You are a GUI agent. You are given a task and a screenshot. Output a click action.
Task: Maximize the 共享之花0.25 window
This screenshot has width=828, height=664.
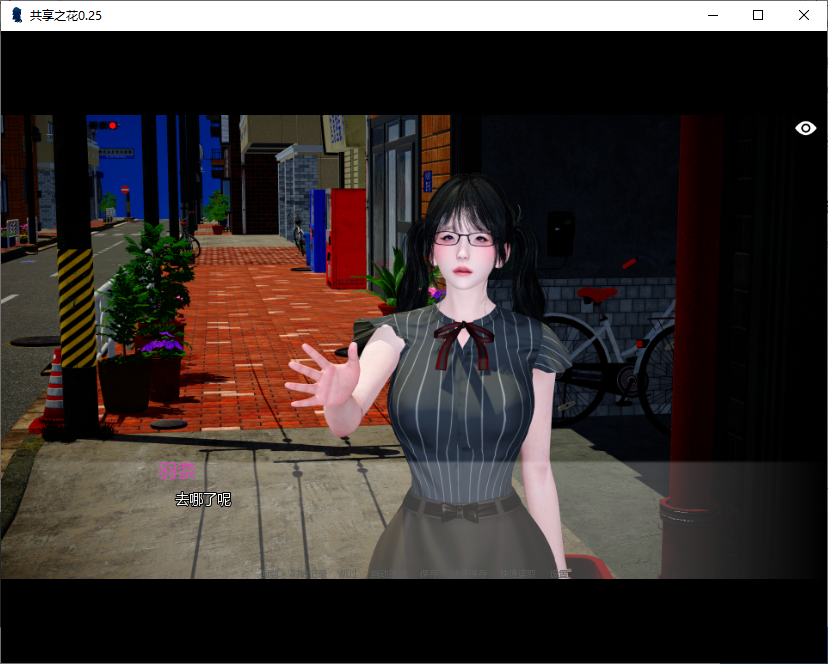tap(758, 15)
